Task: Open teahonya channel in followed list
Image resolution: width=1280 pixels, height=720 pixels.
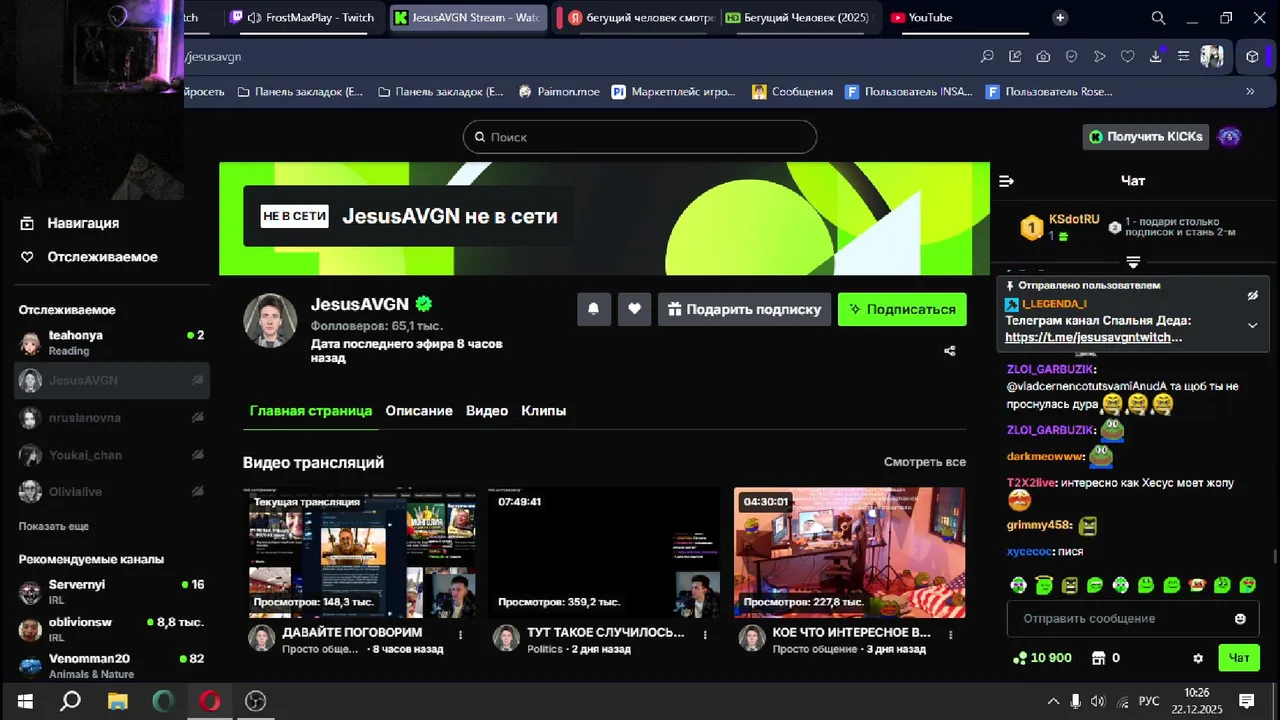Action: click(x=112, y=343)
